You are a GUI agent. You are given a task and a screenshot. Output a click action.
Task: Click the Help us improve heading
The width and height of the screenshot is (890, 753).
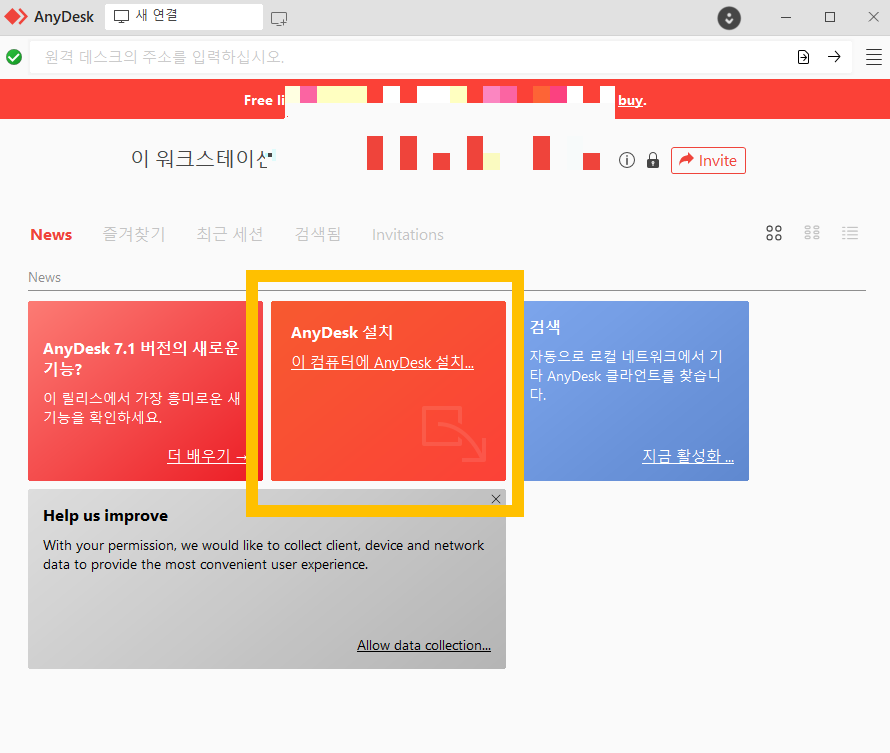(106, 516)
